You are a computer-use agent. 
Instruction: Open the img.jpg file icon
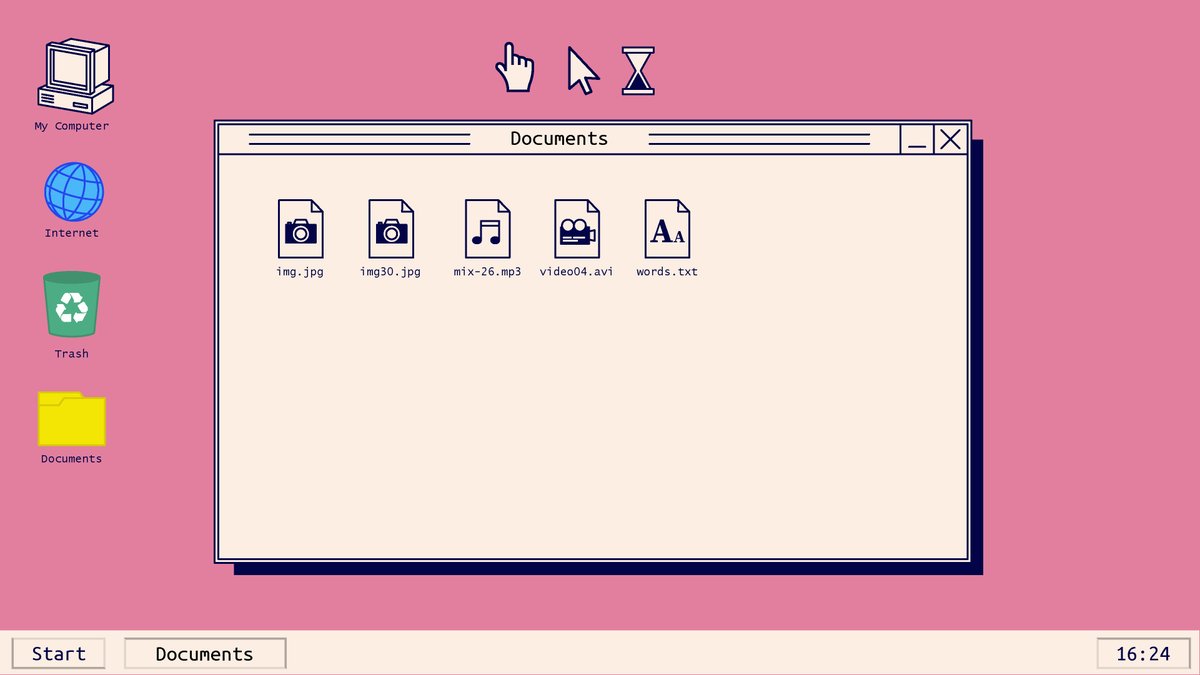(299, 227)
